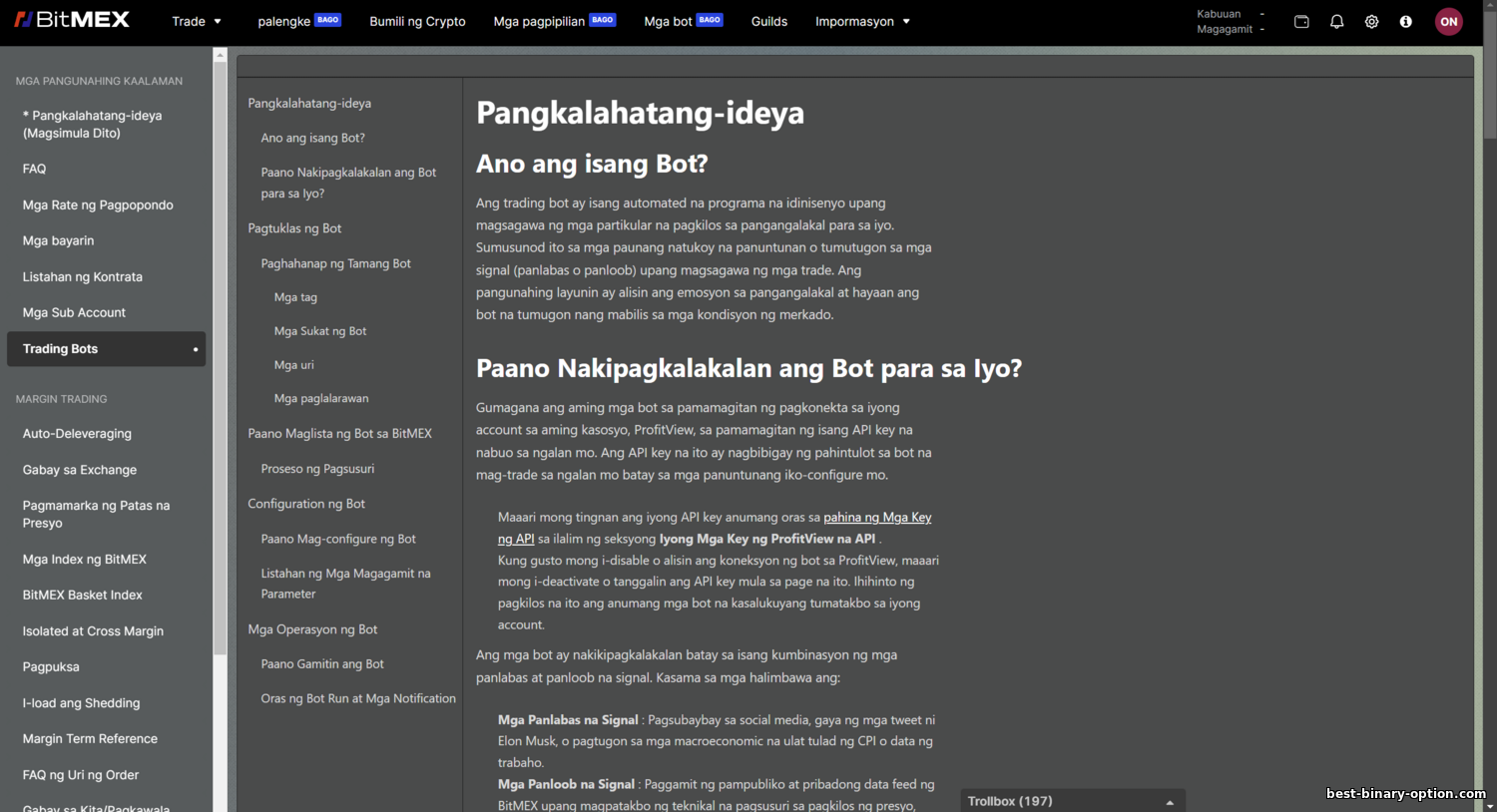Go to Guilds menu item

pos(769,21)
